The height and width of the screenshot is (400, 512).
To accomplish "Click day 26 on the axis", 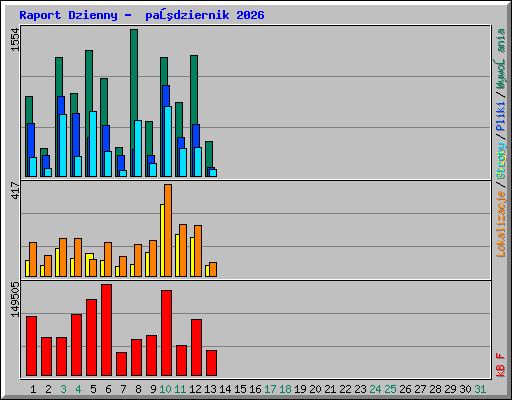I will (405, 389).
